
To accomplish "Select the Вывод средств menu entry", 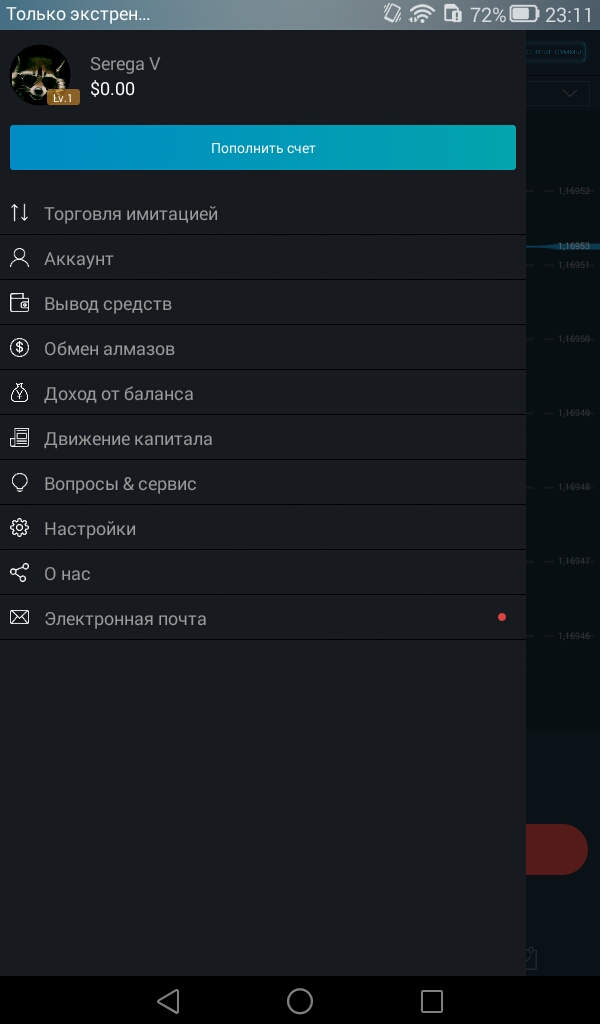I will (263, 303).
